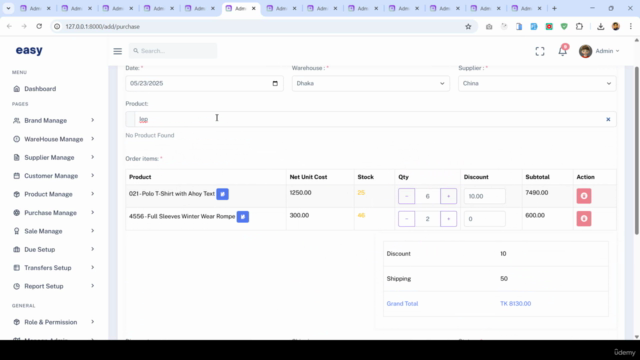Increase quantity for Full Sleeves Winter Wear
The width and height of the screenshot is (640, 360).
pos(448,219)
